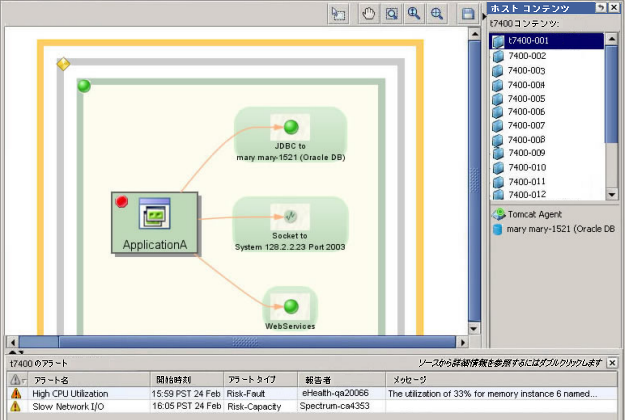
Task: Click host list scrollbar up arrow
Action: pos(611,39)
